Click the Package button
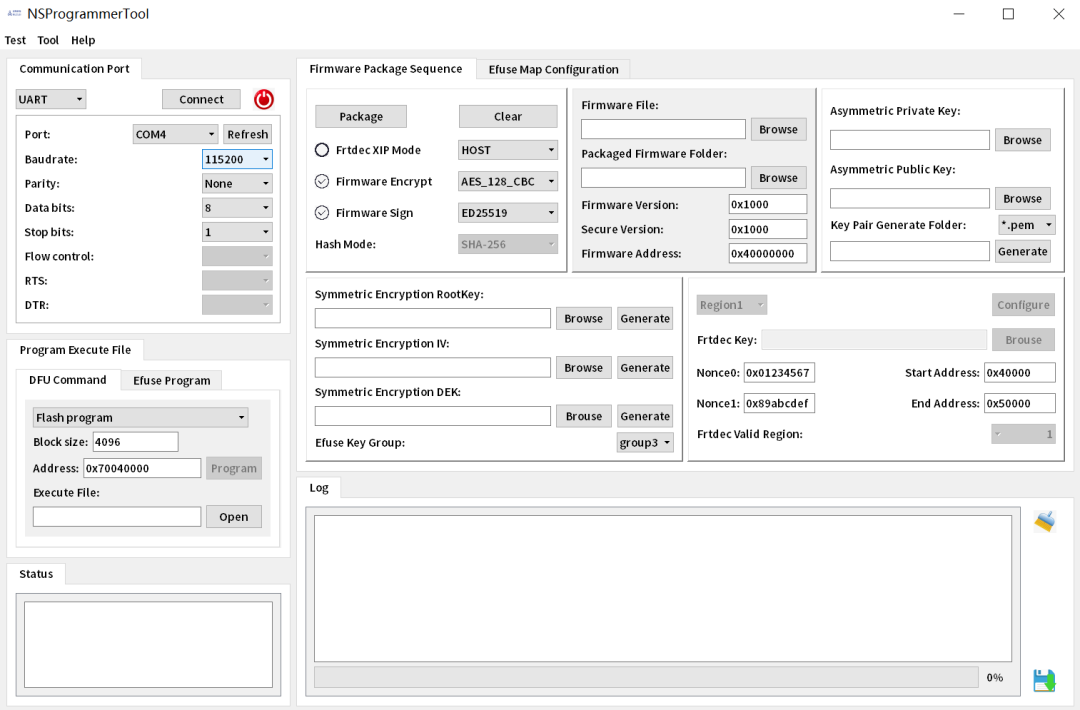The height and width of the screenshot is (710, 1080). click(x=361, y=116)
